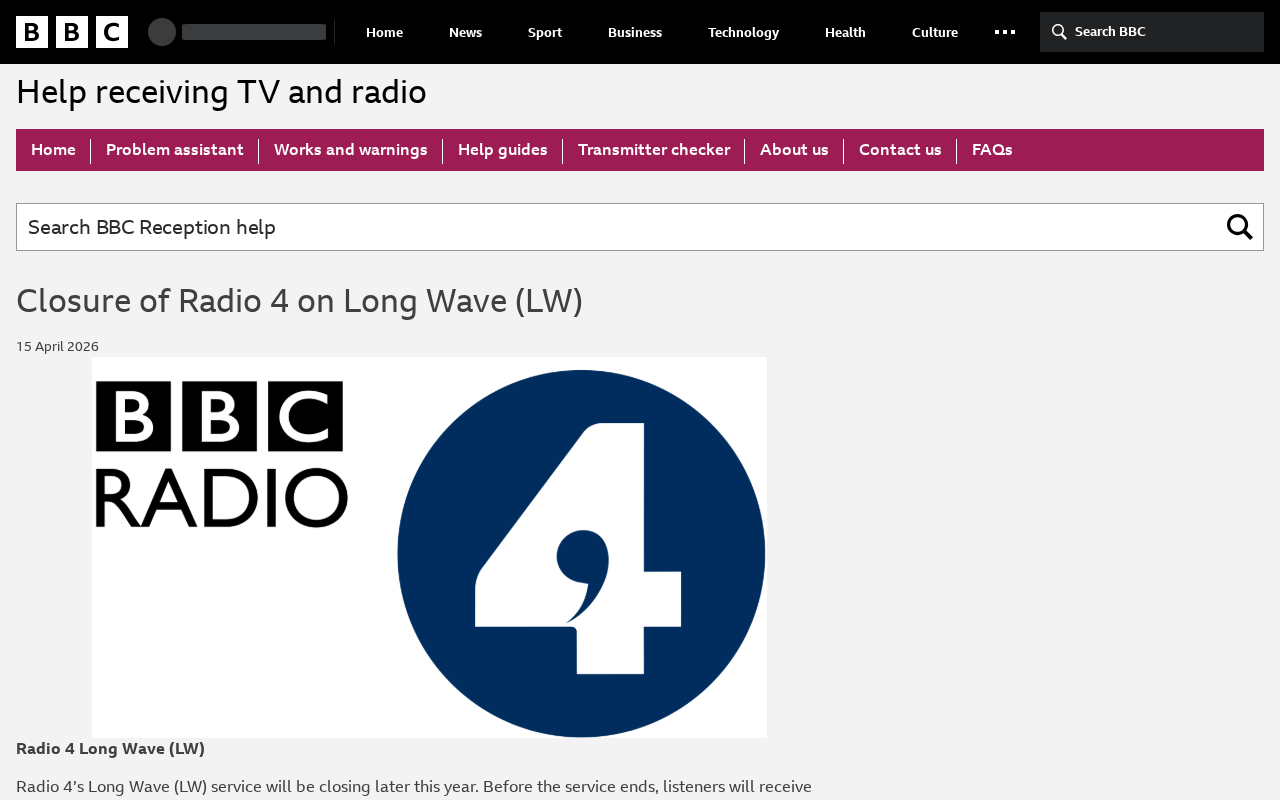The height and width of the screenshot is (800, 1280).
Task: Click the article title Closure of Radio 4
Action: pos(299,301)
